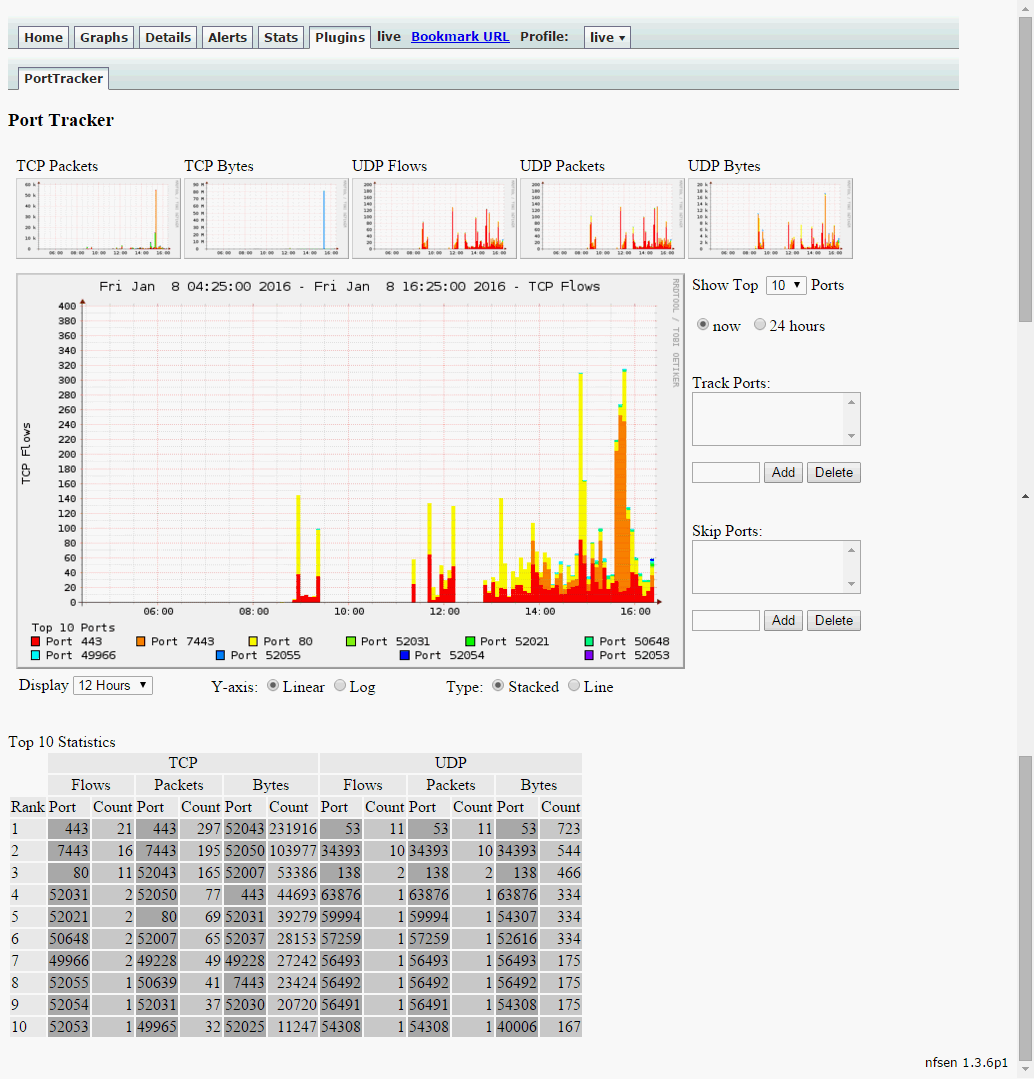1034x1079 pixels.
Task: Select the 24 hours radio option
Action: 760,325
